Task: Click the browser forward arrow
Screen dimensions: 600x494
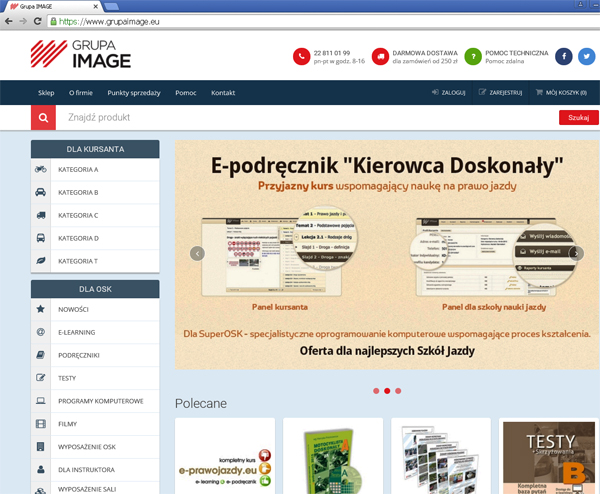Action: coord(23,21)
